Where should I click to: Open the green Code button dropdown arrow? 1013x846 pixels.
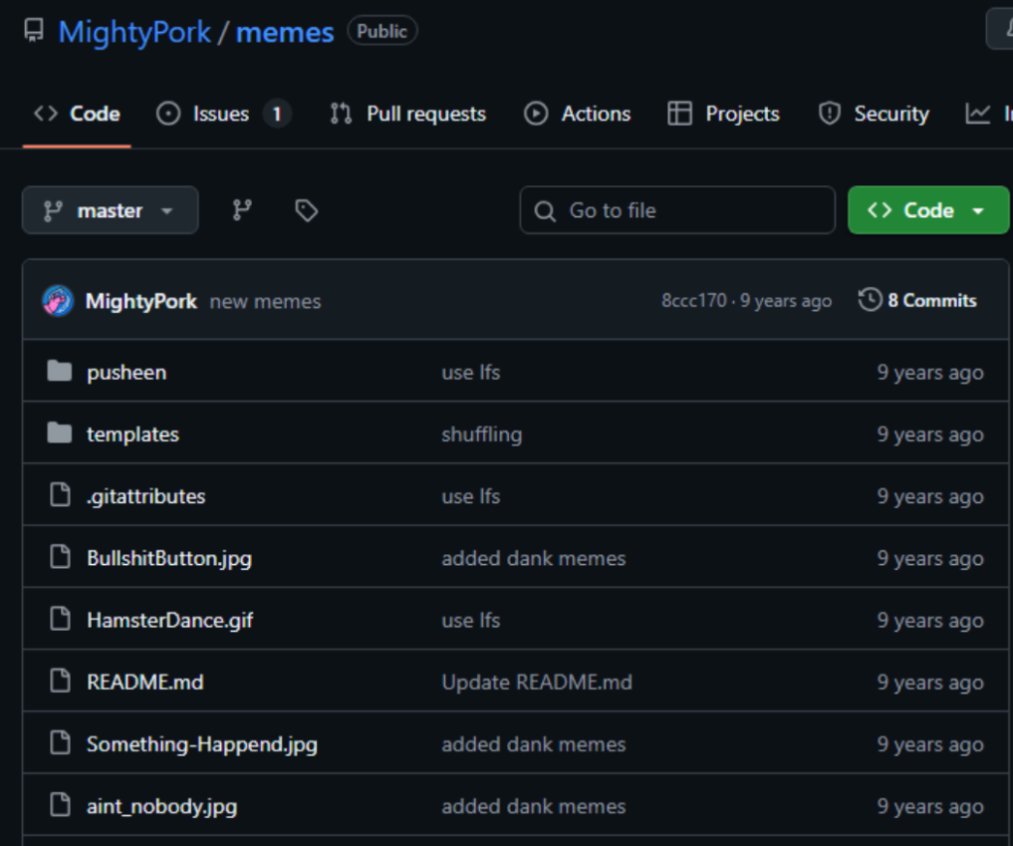pyautogui.click(x=978, y=211)
